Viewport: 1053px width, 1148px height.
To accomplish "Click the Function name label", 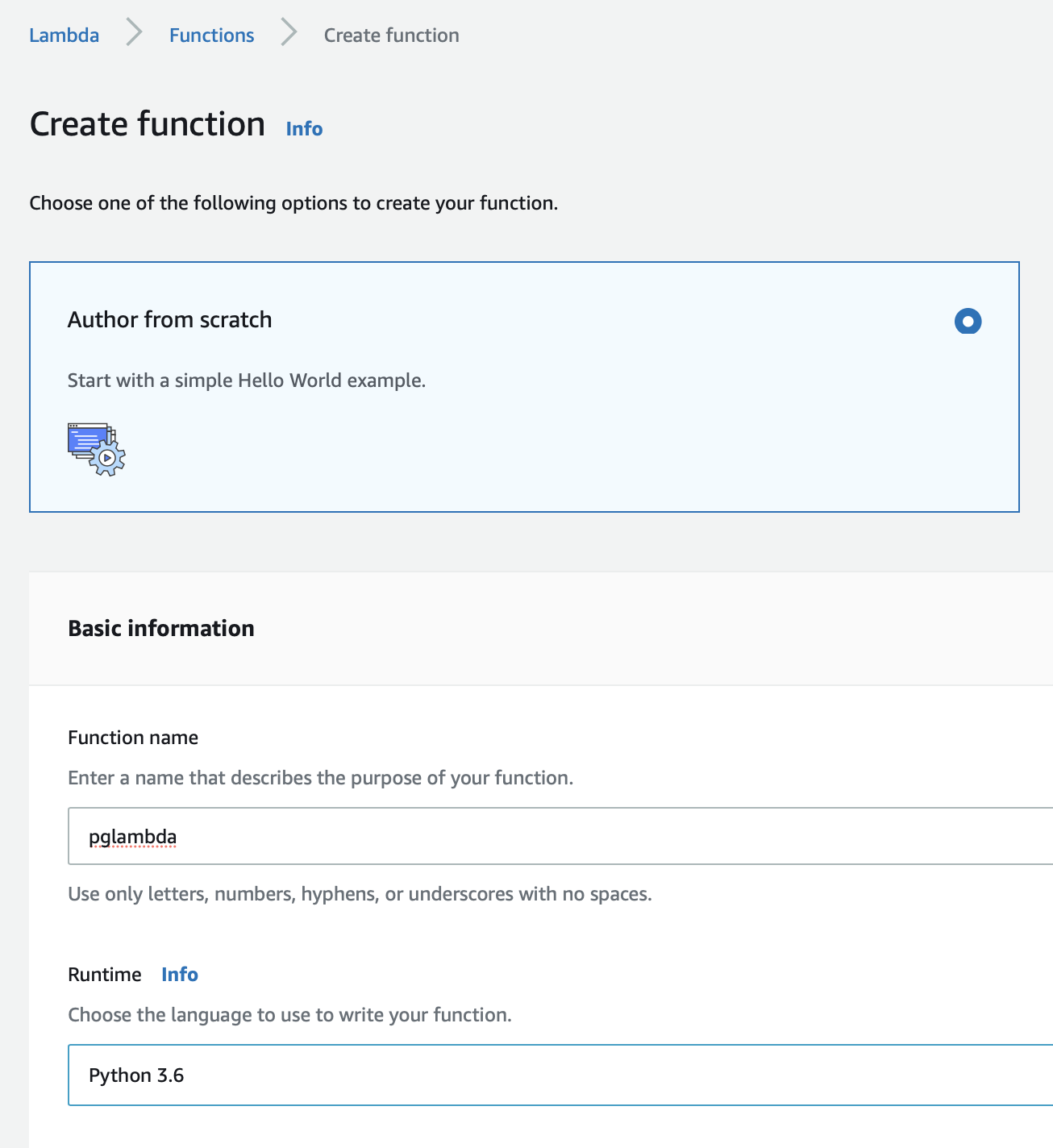I will click(x=133, y=738).
